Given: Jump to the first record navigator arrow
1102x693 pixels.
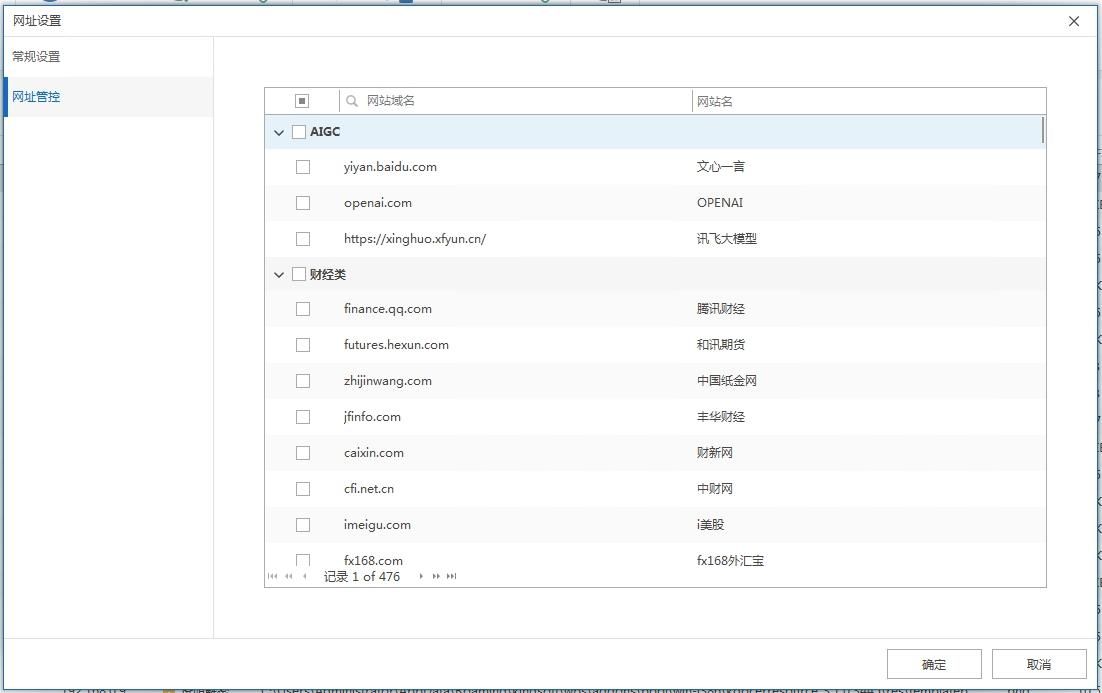Looking at the screenshot, I should tap(273, 576).
